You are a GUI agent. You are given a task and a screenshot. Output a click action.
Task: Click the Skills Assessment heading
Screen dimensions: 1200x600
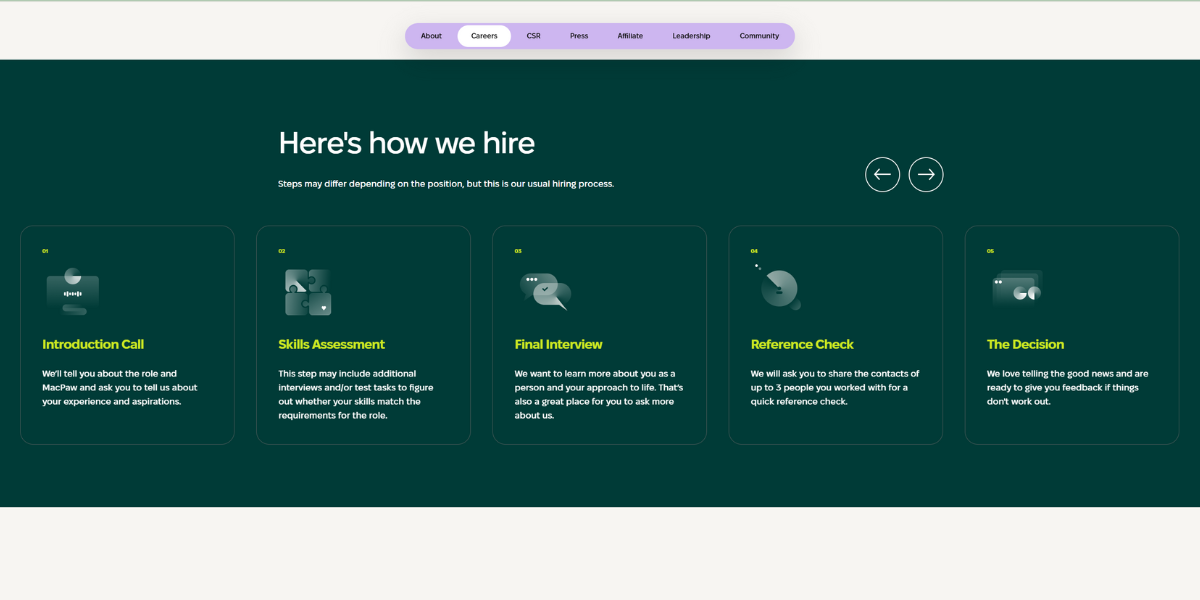332,344
